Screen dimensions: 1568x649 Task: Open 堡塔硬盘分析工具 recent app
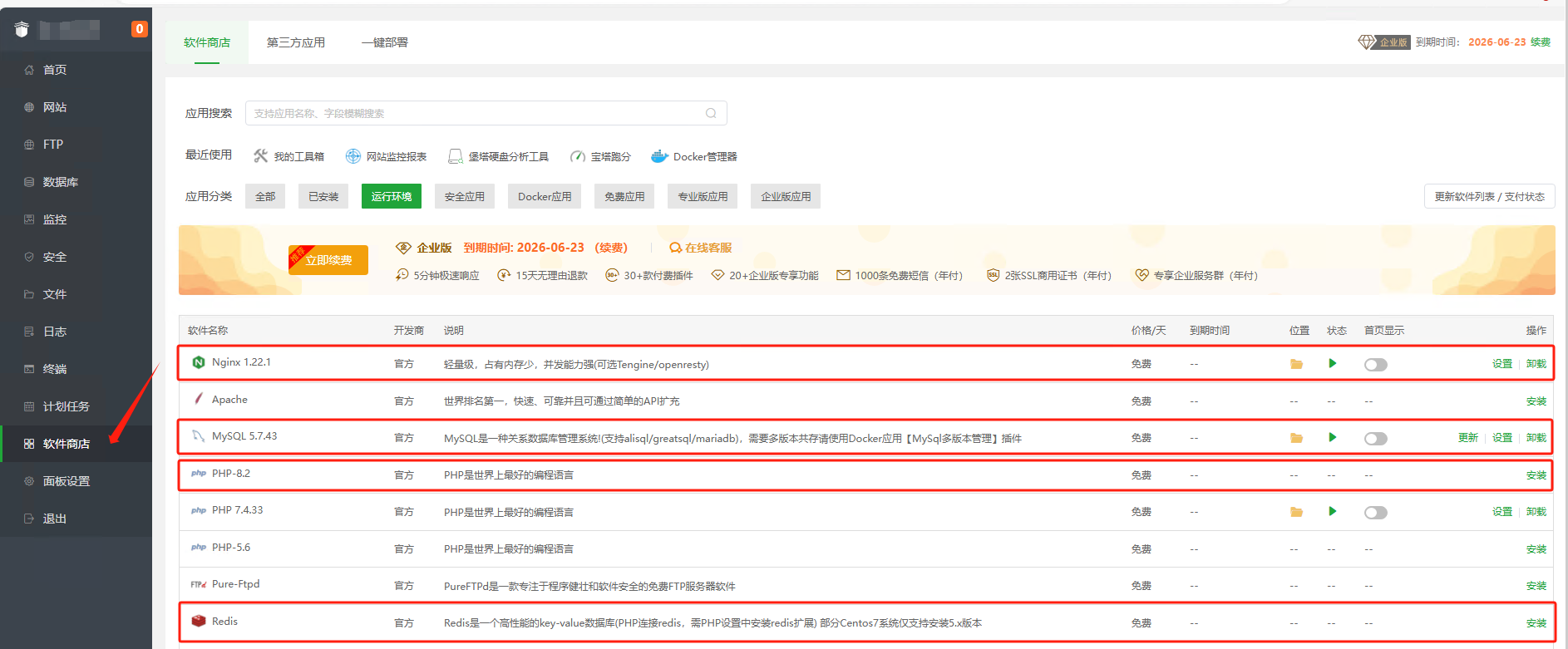pyautogui.click(x=498, y=156)
